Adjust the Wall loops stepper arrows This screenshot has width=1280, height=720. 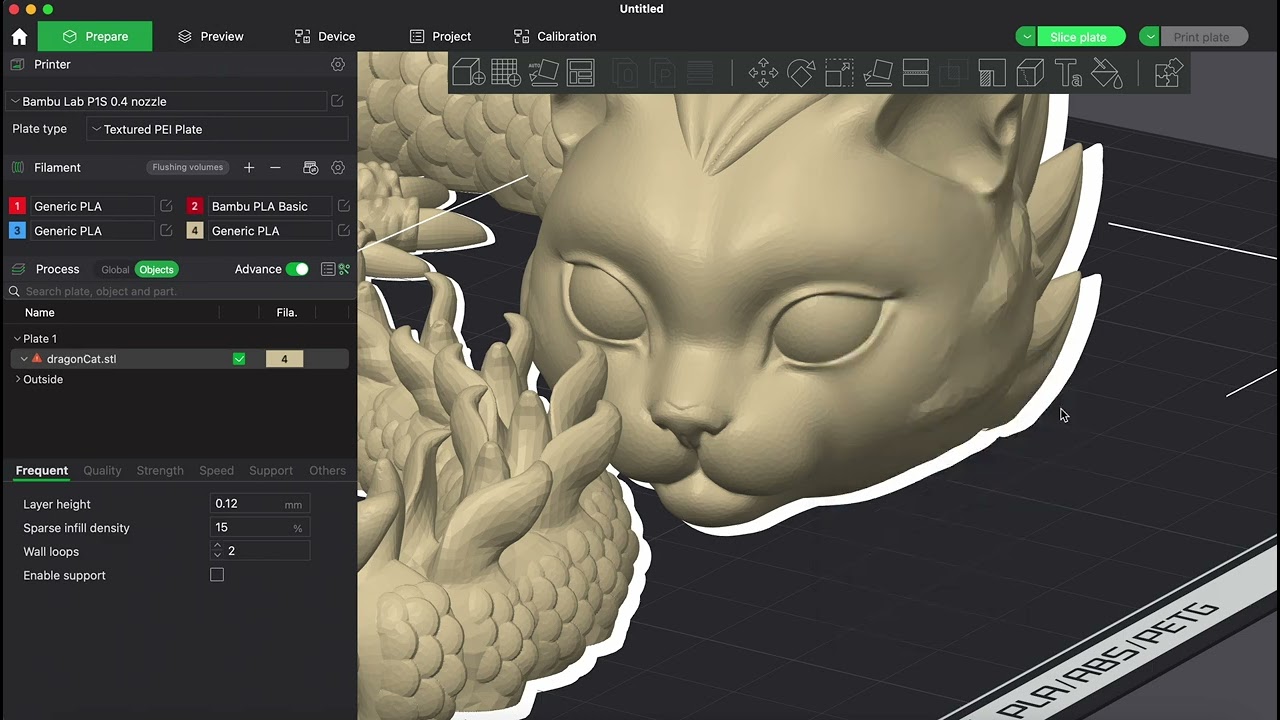point(217,551)
